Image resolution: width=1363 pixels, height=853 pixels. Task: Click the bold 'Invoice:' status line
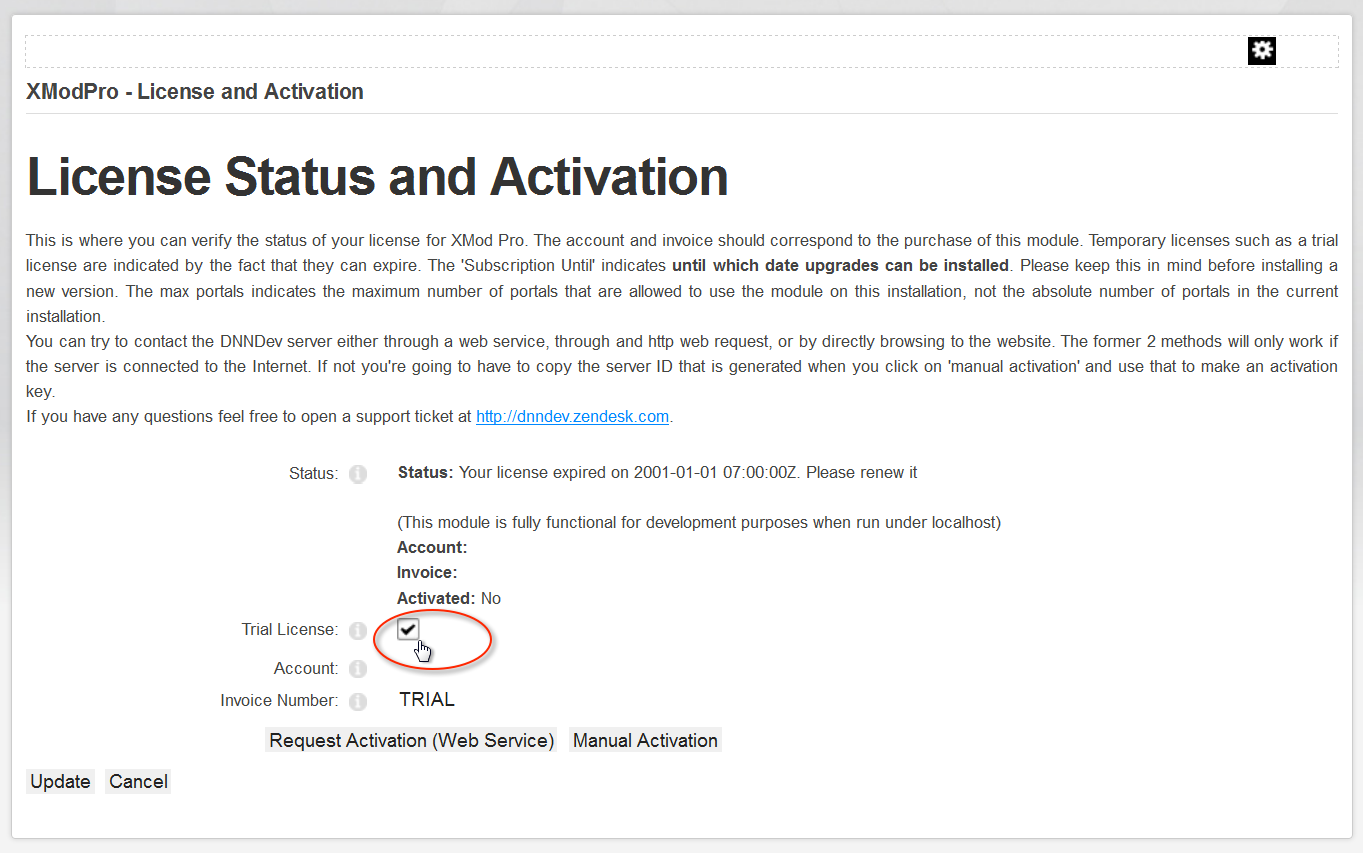tap(427, 572)
